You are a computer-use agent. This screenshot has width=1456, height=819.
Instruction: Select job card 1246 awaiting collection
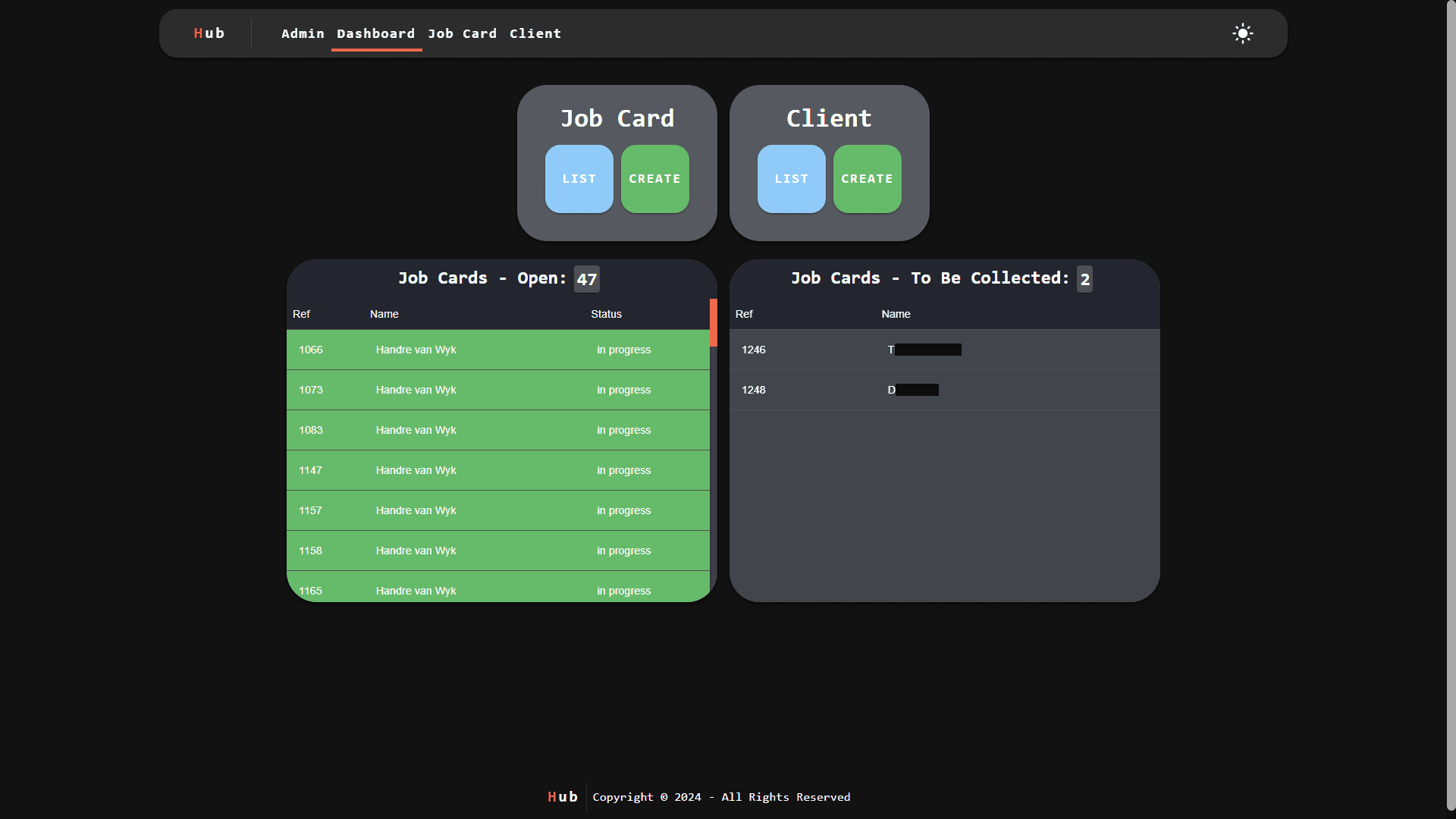pyautogui.click(x=943, y=350)
